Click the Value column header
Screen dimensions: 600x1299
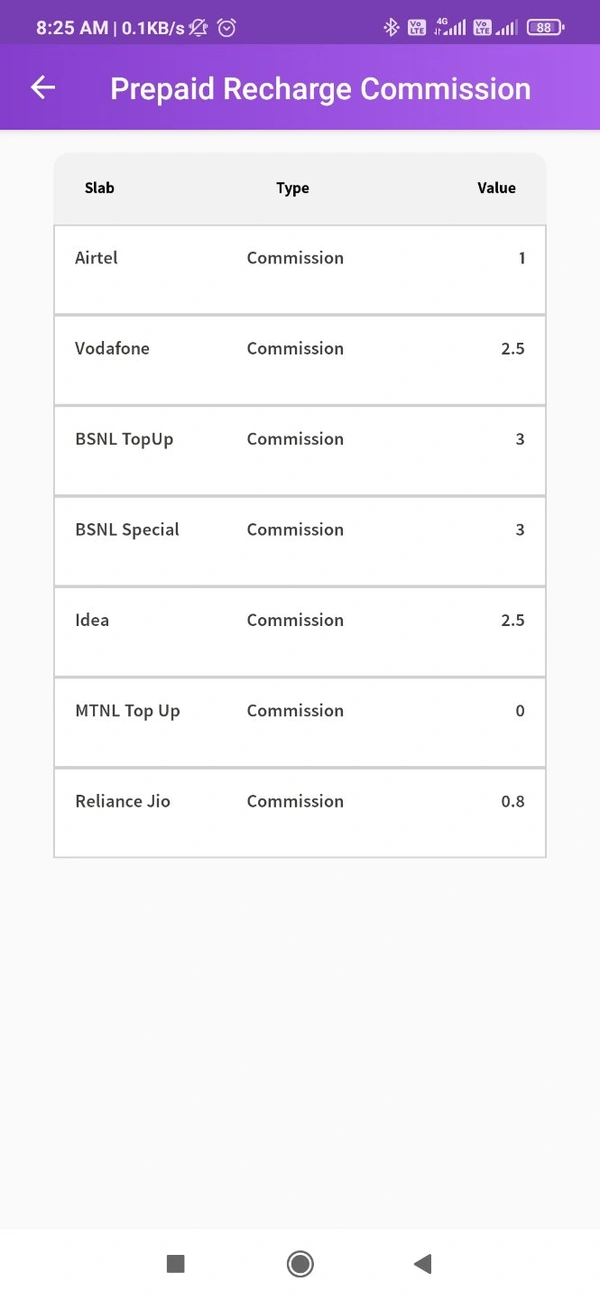[496, 188]
